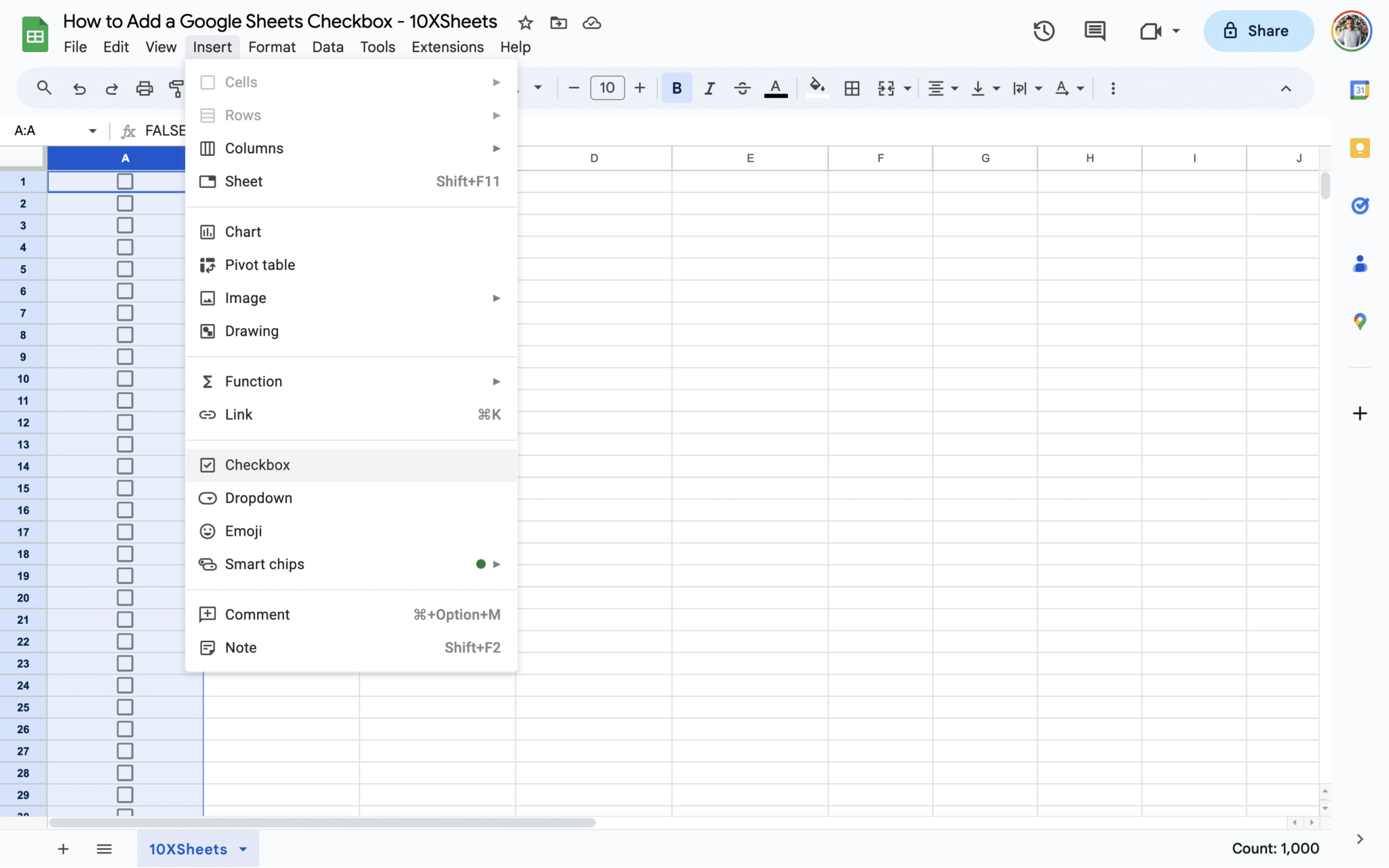Undo the last action
The width and height of the screenshot is (1389, 868).
(79, 88)
